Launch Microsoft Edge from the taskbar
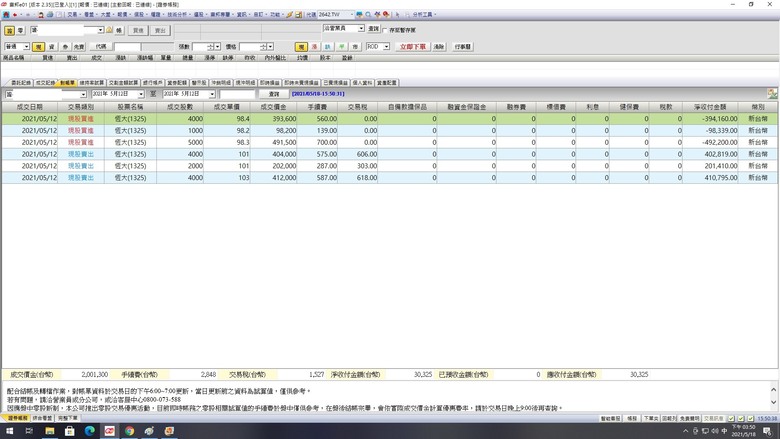 pos(90,431)
